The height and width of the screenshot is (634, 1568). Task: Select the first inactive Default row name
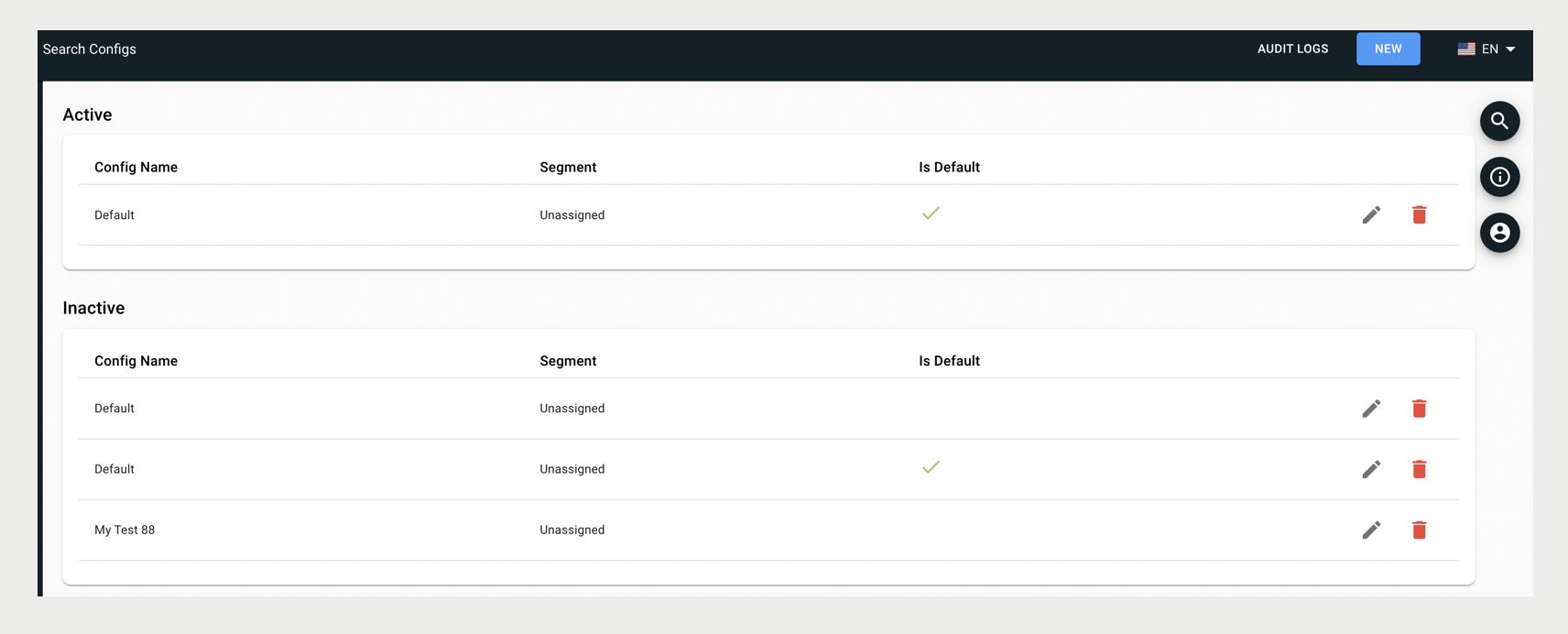click(x=114, y=409)
